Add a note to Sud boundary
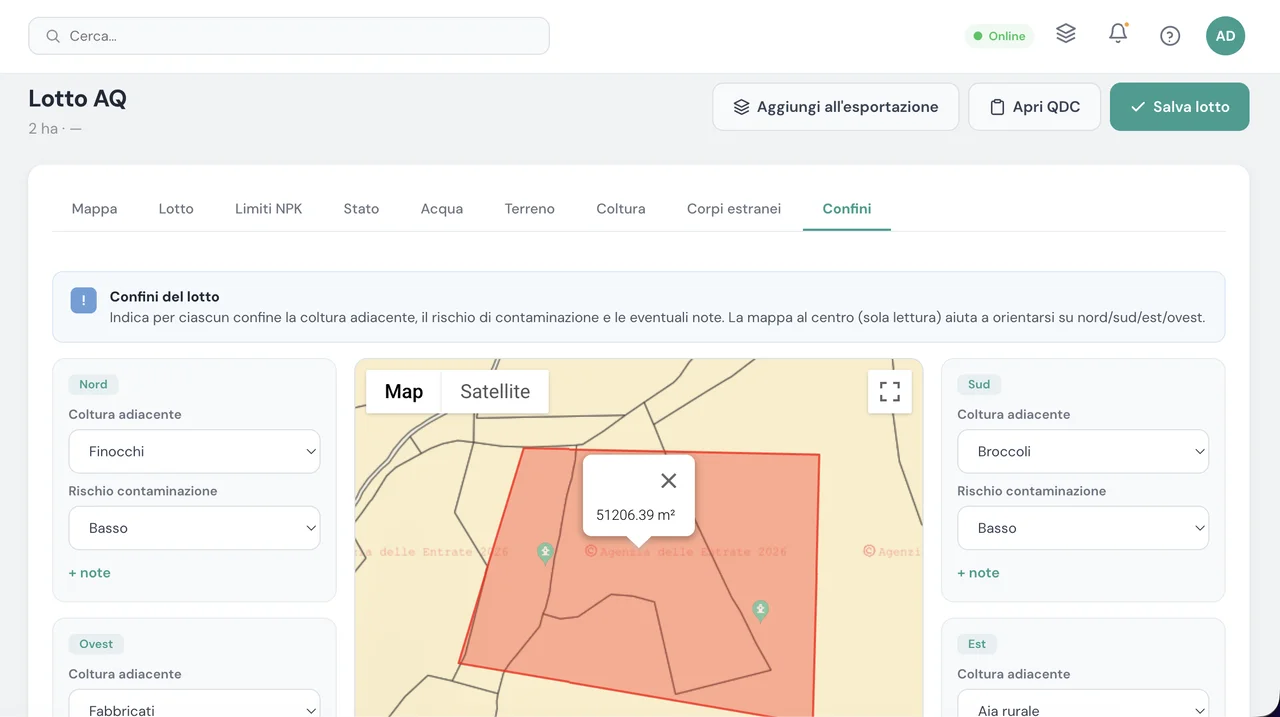 pos(978,573)
